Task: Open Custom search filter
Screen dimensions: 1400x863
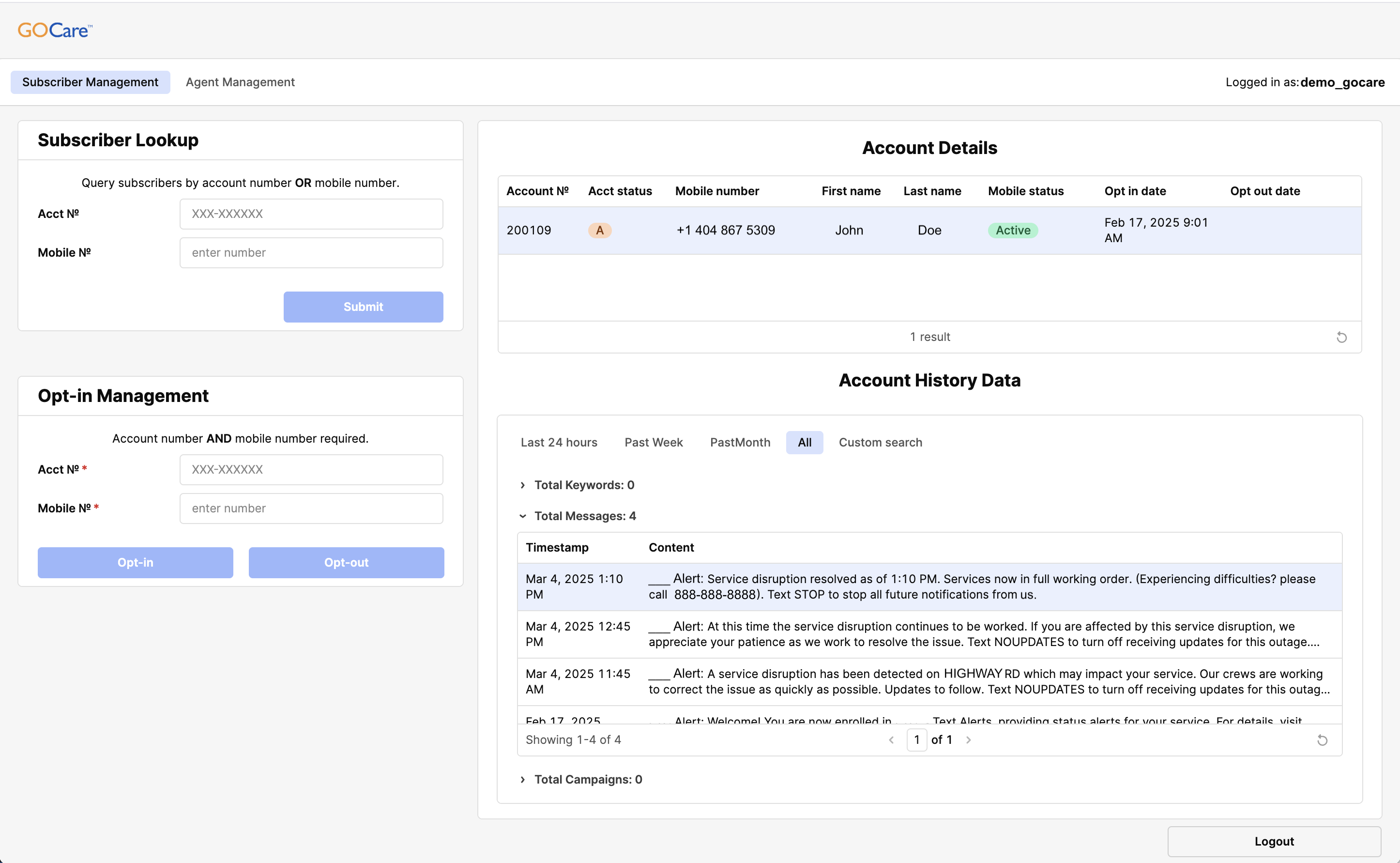Action: (x=880, y=442)
